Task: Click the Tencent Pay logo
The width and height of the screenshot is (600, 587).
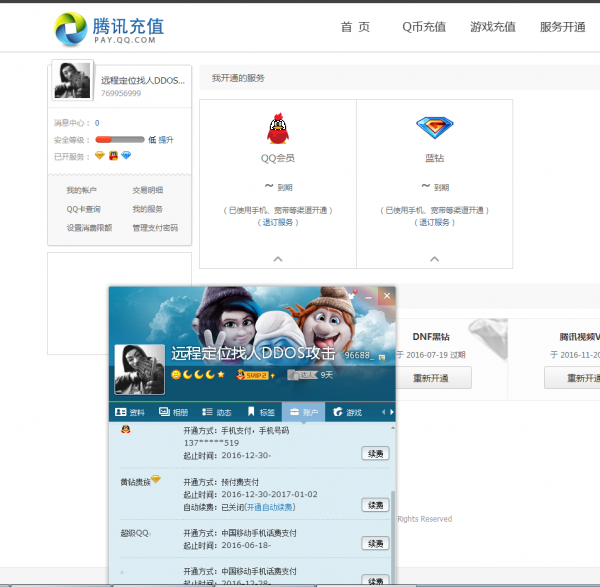Action: [109, 29]
